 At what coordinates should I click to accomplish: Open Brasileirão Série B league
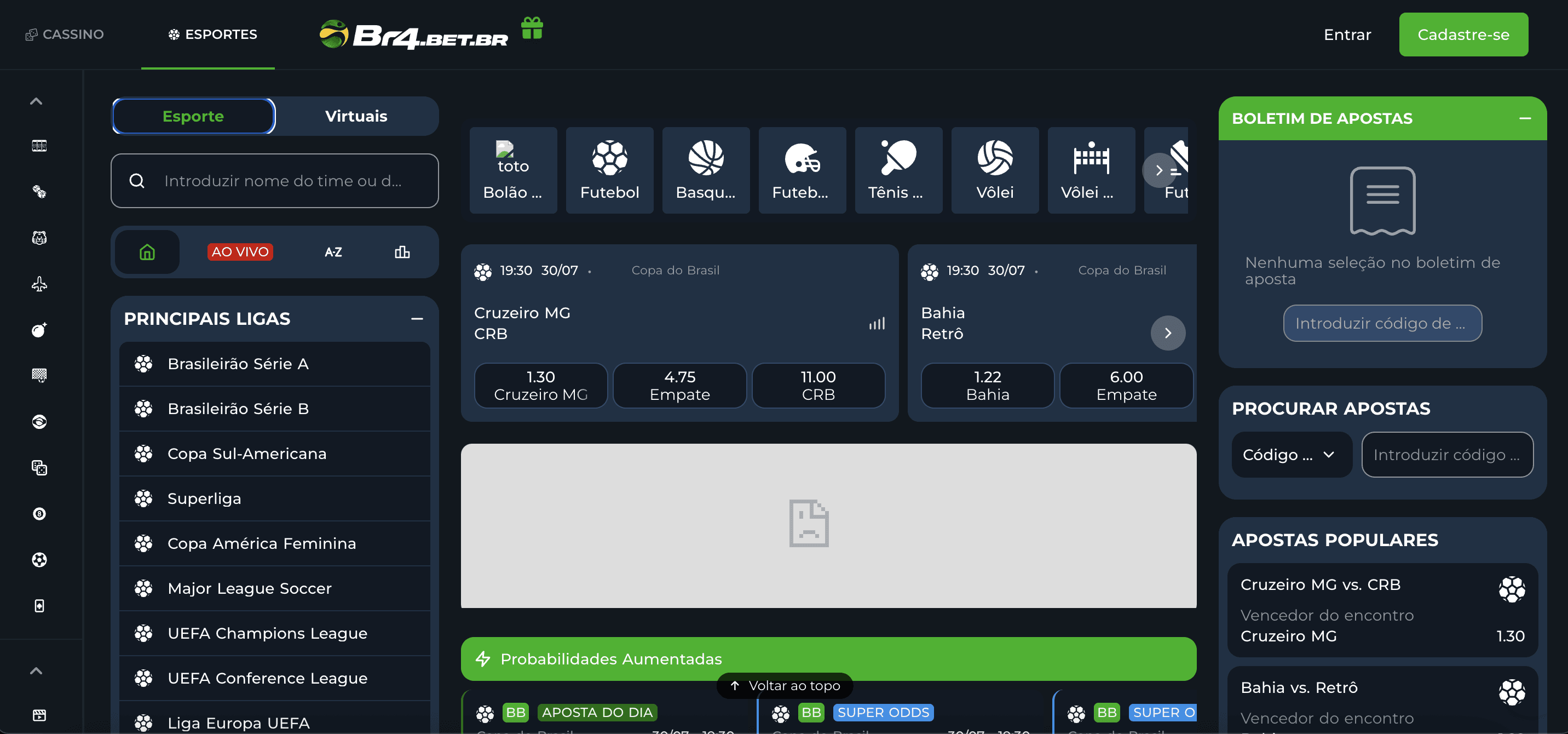click(274, 409)
